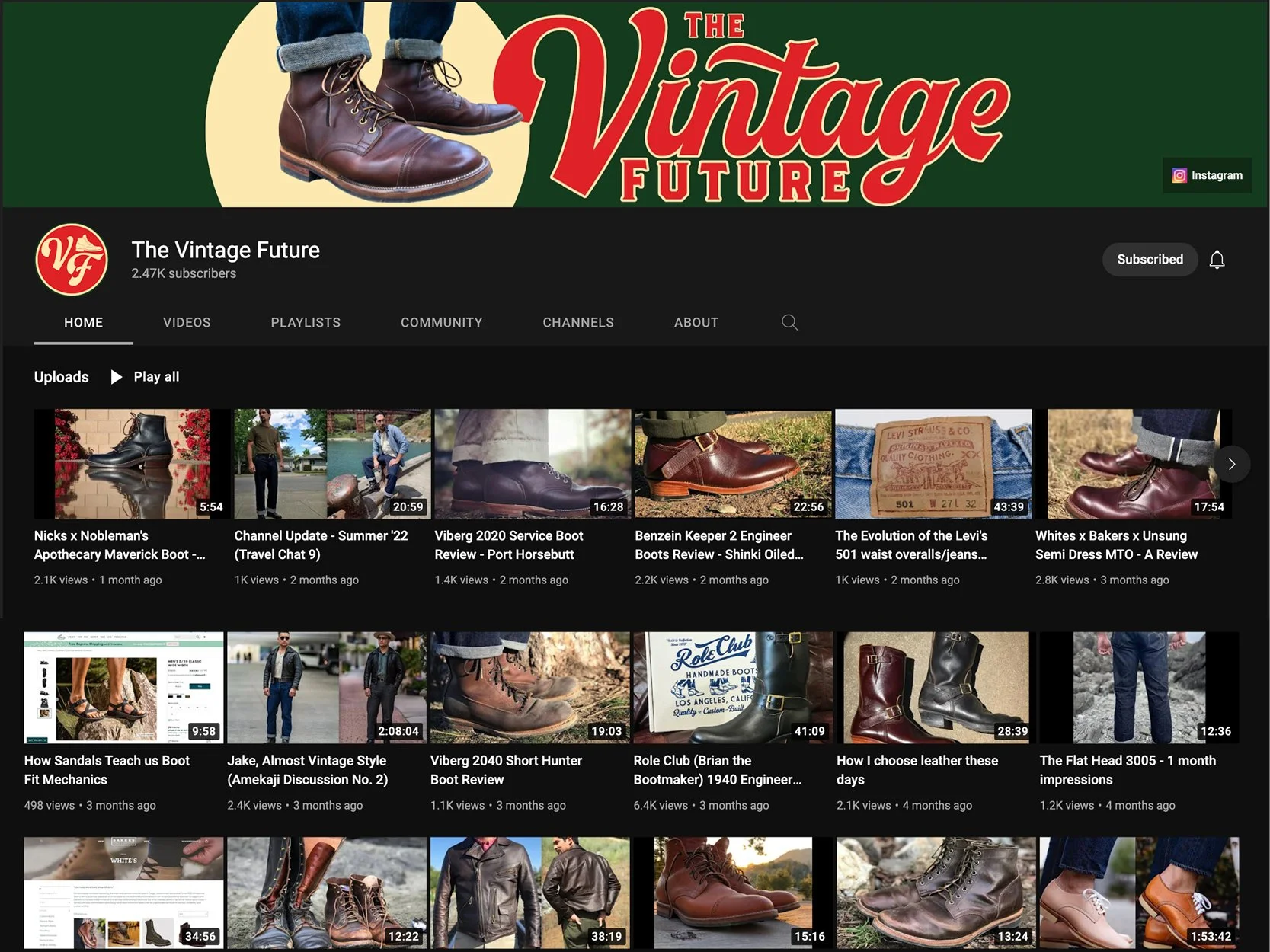Viewport: 1270px width, 952px height.
Task: Switch to the VIDEOS tab
Action: click(x=186, y=322)
